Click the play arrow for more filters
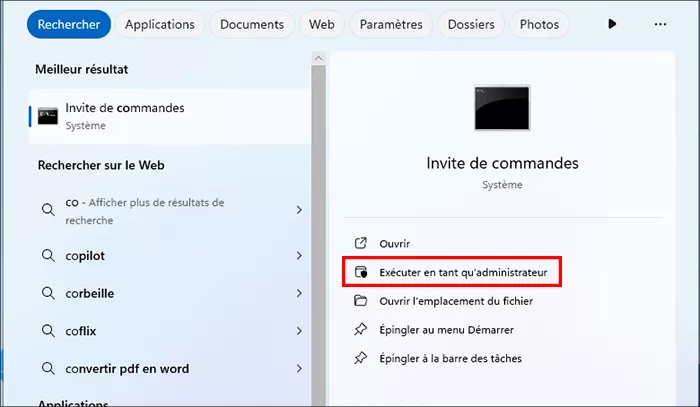This screenshot has height=407, width=700. [612, 24]
